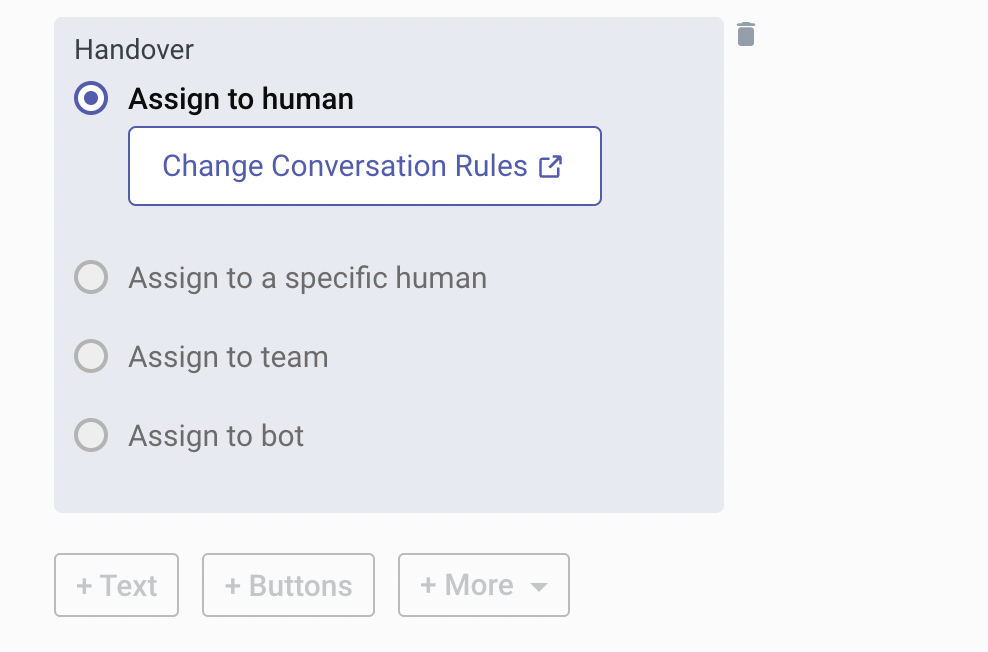Add a Text block

[117, 585]
